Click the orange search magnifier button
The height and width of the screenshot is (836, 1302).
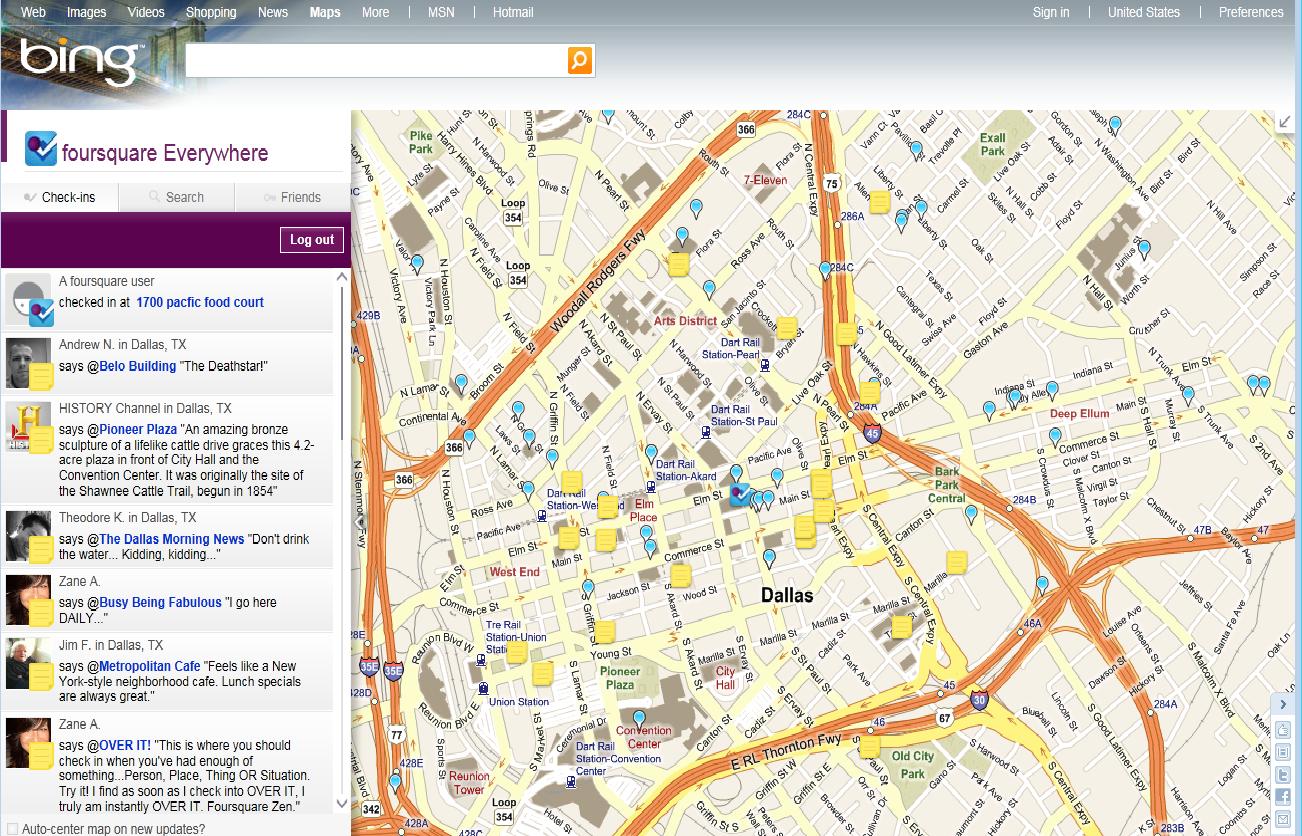[x=580, y=60]
